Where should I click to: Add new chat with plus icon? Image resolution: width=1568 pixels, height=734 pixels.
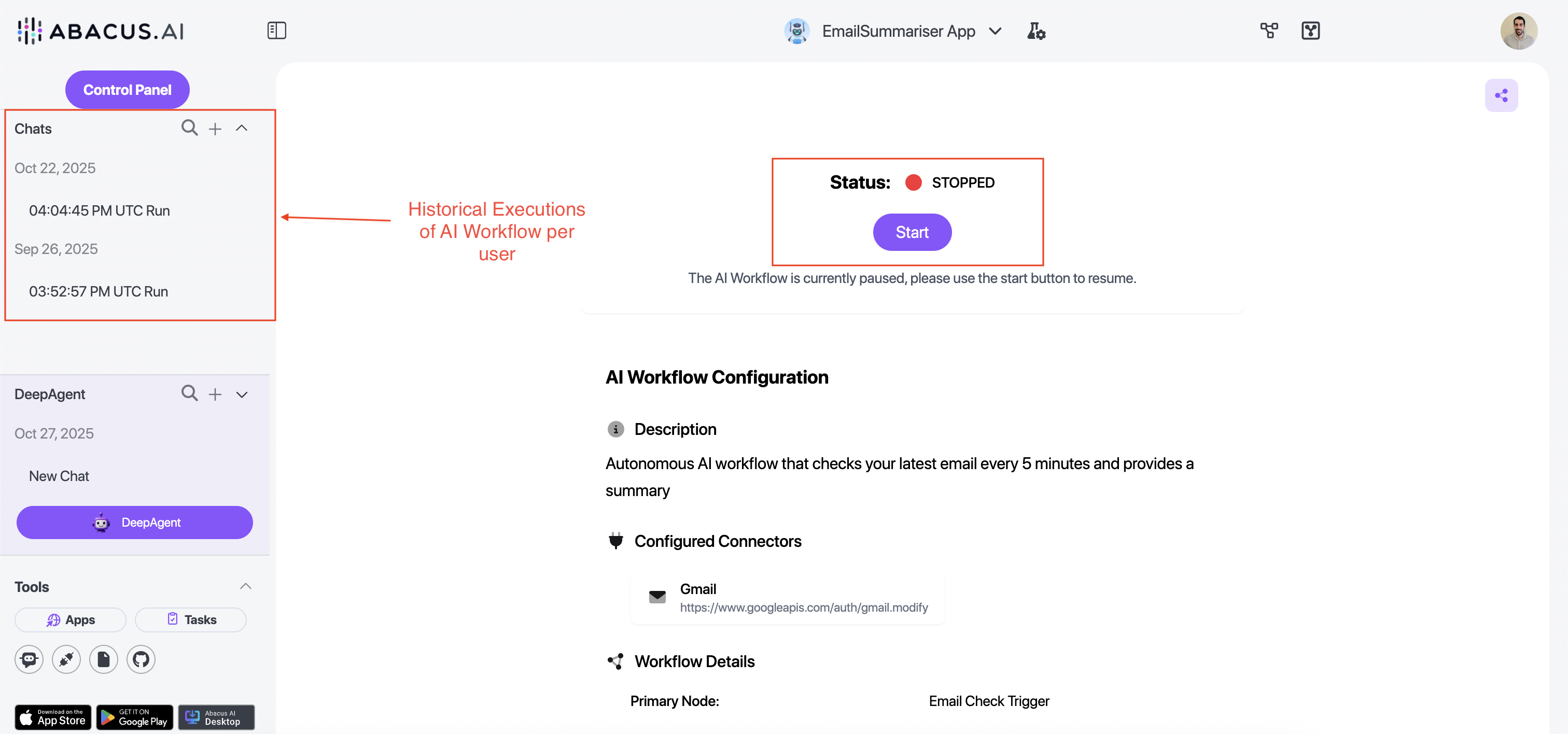(x=215, y=129)
